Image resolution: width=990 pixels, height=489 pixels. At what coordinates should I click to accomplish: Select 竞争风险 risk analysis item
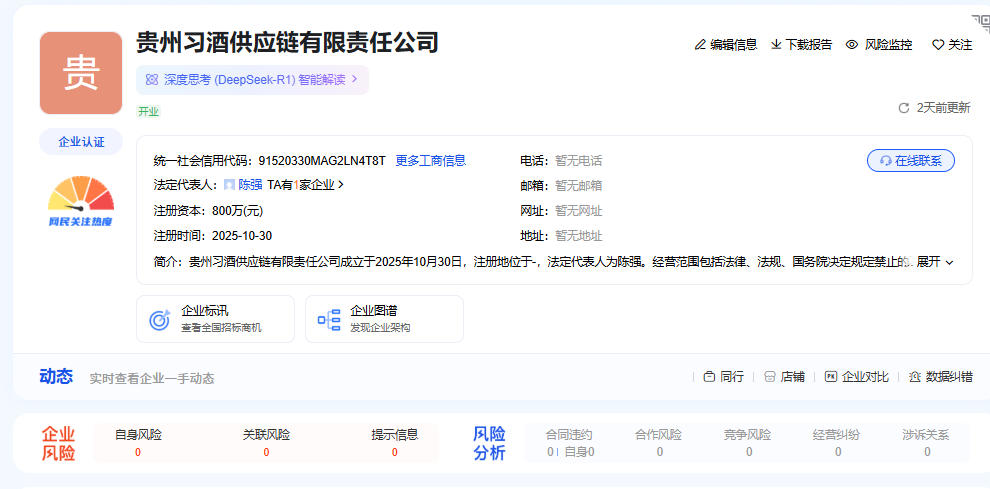coord(748,442)
